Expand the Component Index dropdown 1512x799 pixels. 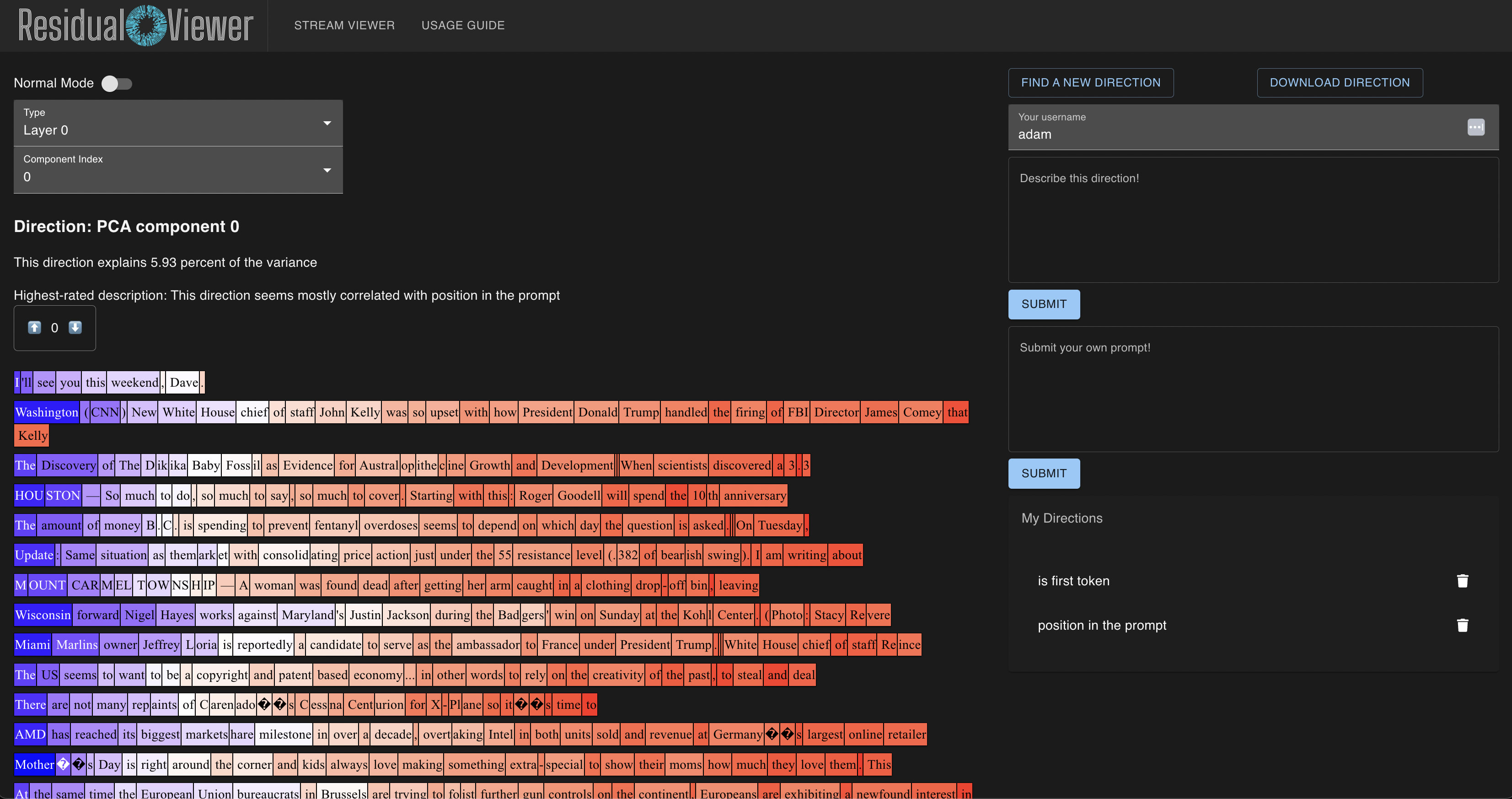[178, 170]
